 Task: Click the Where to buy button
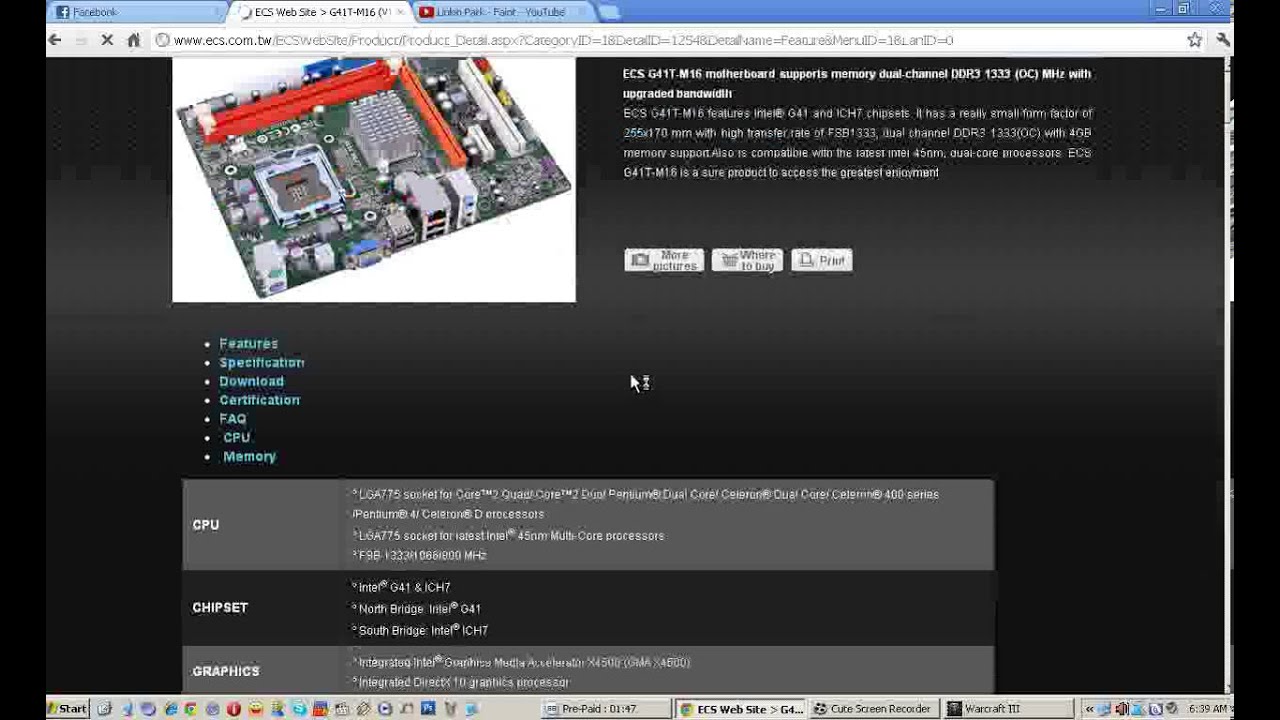pyautogui.click(x=747, y=260)
